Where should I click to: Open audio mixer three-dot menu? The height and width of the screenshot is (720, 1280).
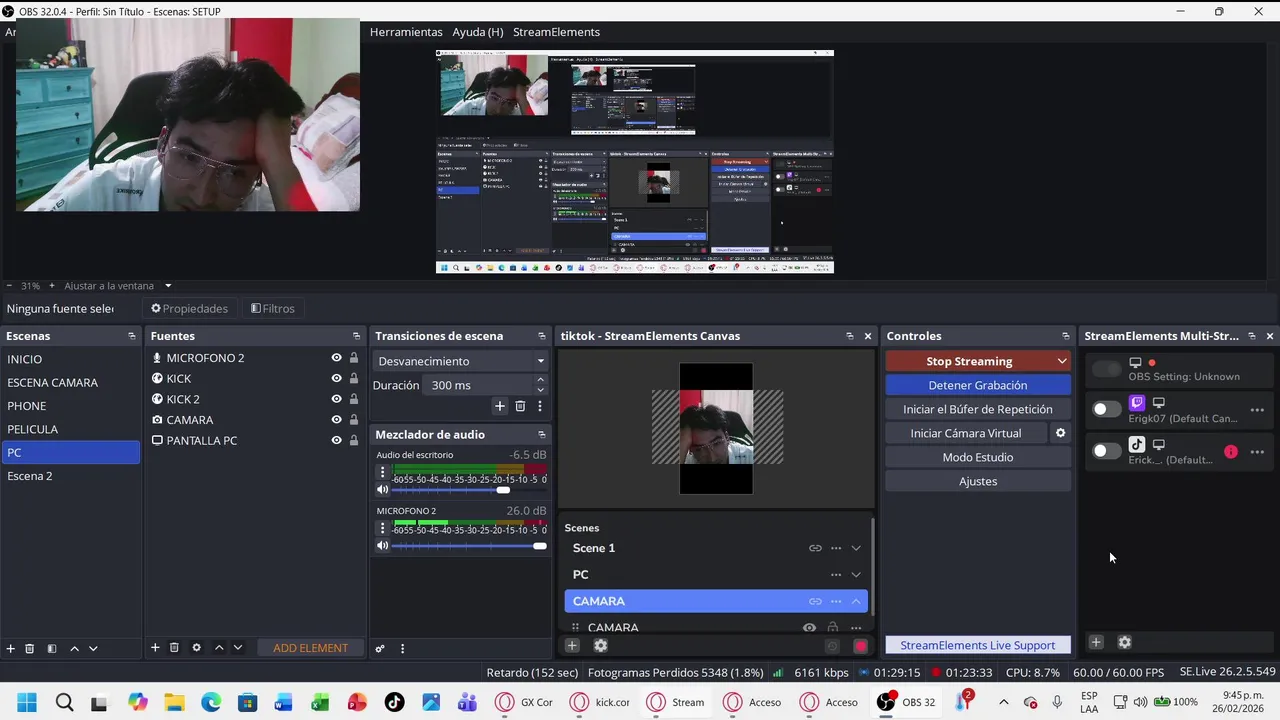[x=402, y=648]
